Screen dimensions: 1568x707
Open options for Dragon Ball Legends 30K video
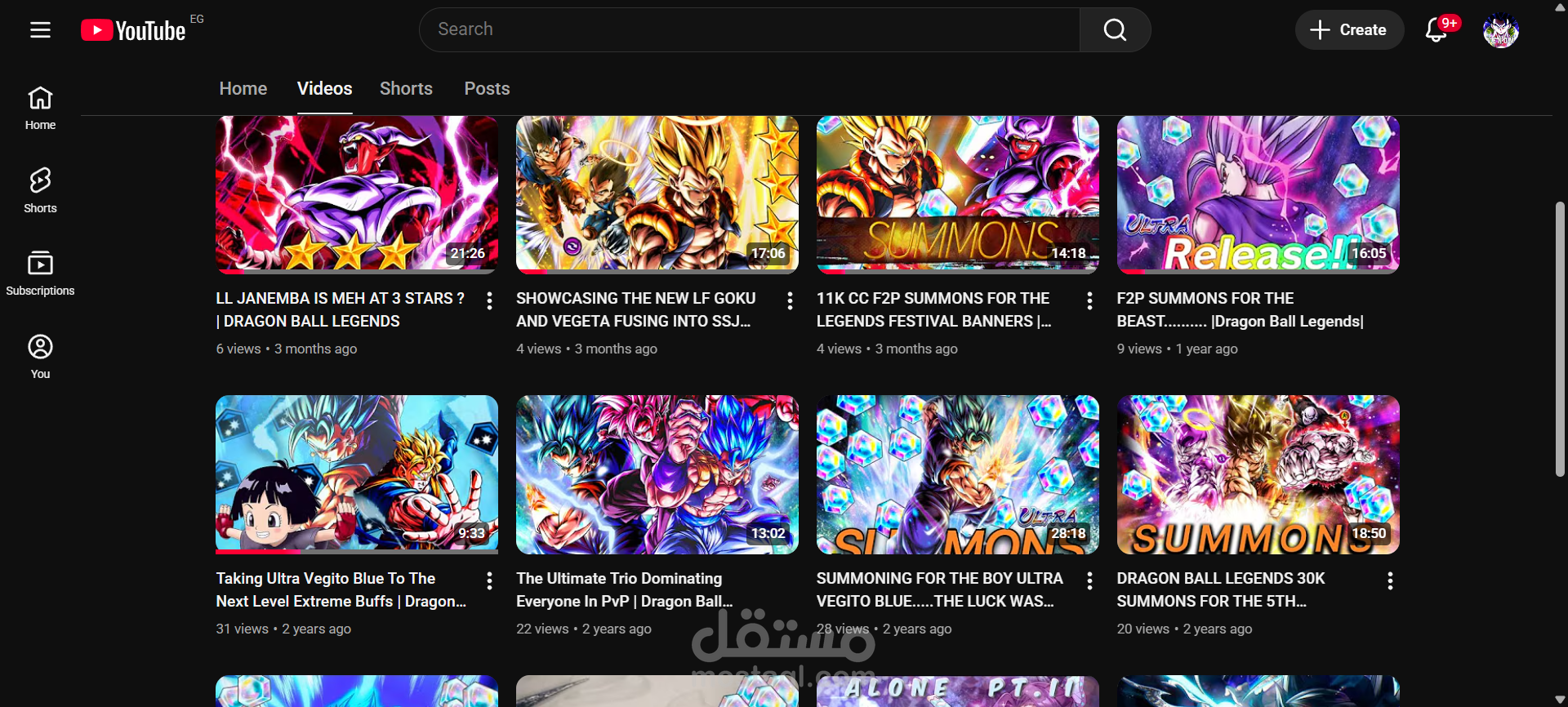click(1390, 580)
